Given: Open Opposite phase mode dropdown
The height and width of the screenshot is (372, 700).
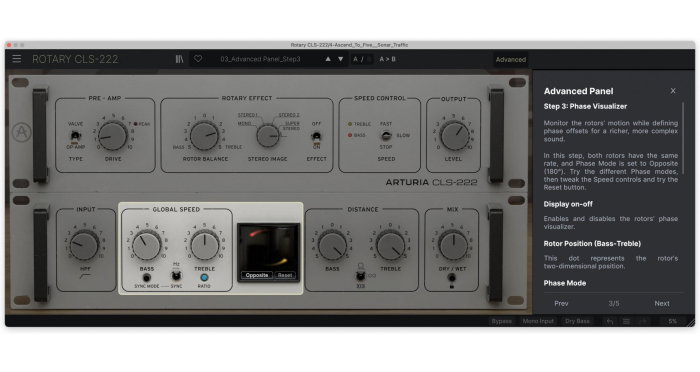Looking at the screenshot, I should [257, 275].
